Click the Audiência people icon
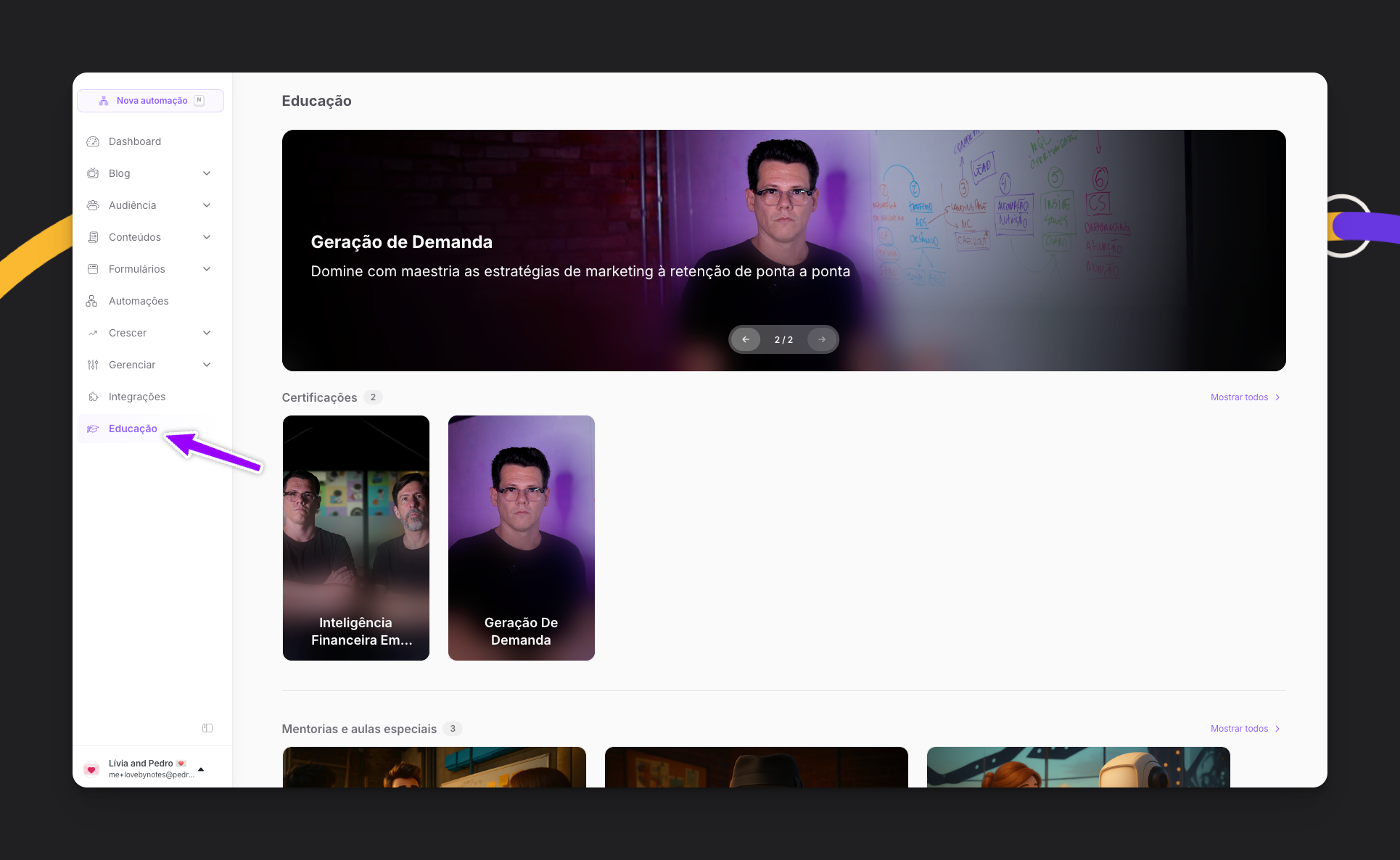1400x860 pixels. tap(93, 205)
